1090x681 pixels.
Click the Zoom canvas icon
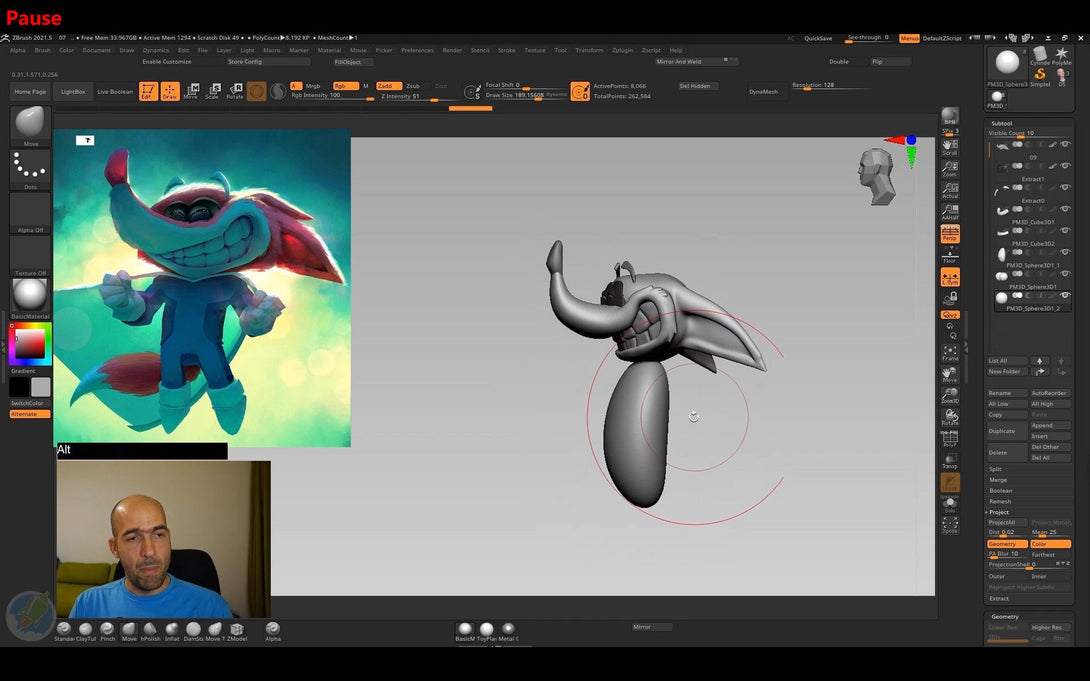[x=950, y=169]
